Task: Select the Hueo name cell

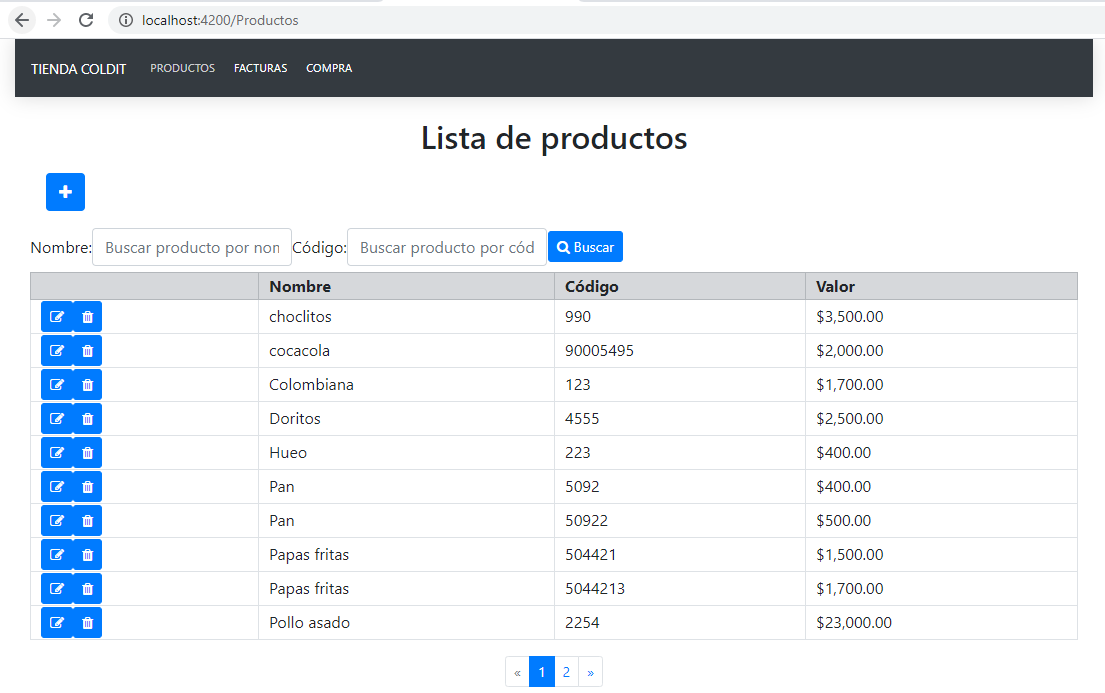Action: pos(407,453)
